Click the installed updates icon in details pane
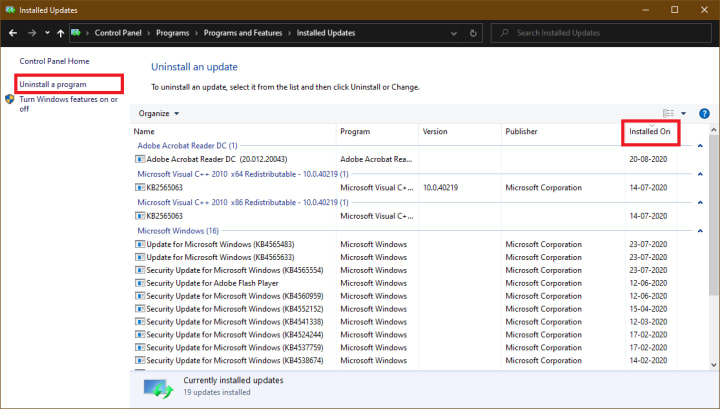This screenshot has width=720, height=409. tap(158, 388)
